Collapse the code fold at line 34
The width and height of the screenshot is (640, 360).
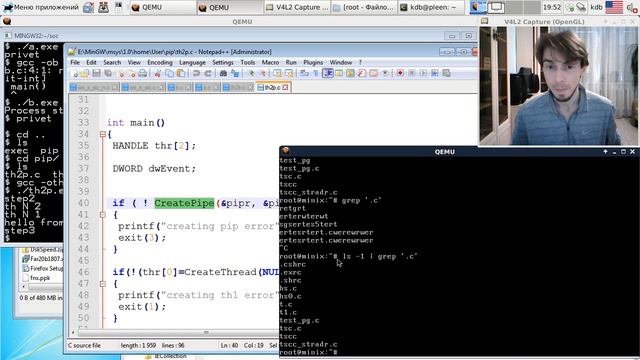[103, 134]
